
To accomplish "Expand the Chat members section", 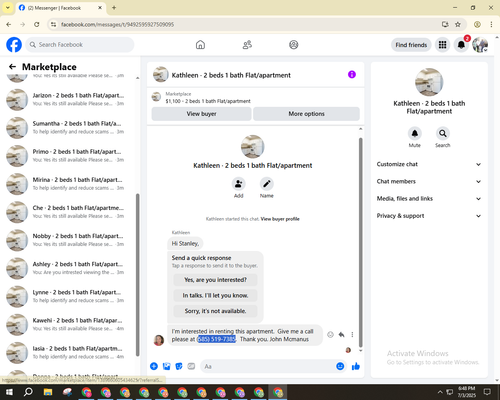I will point(429,182).
